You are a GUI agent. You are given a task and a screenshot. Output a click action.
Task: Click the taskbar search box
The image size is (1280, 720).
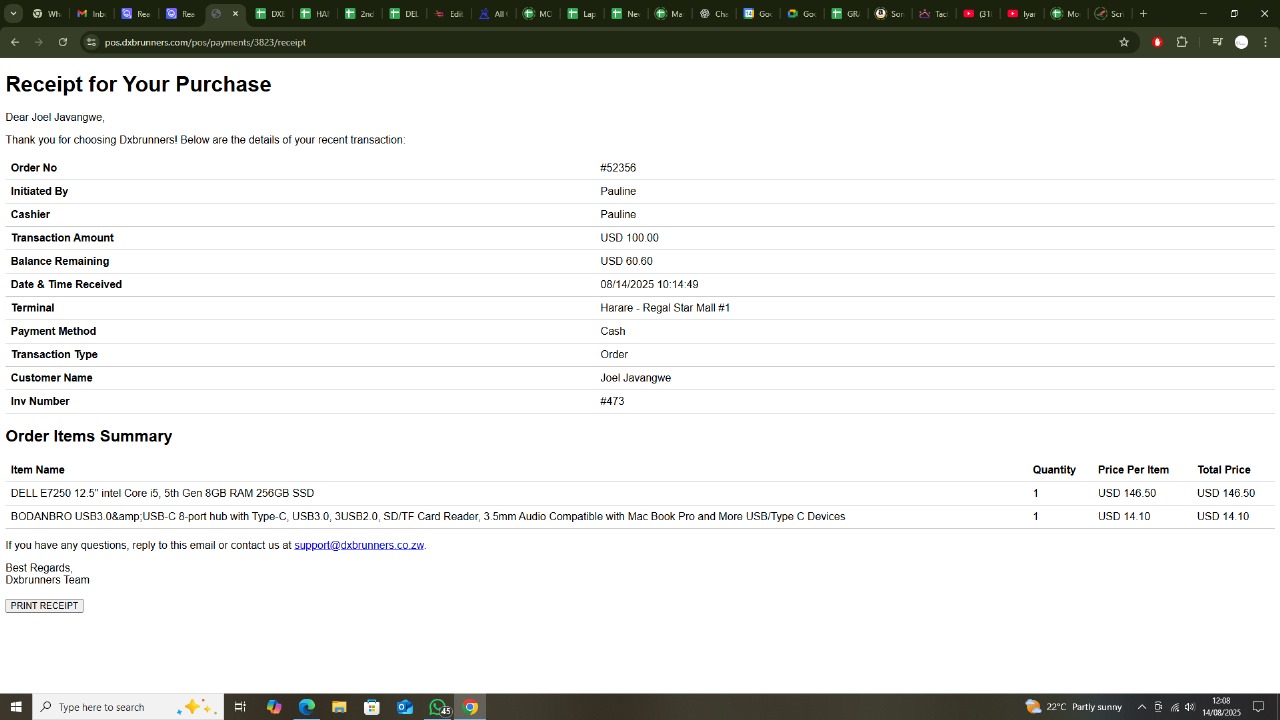[127, 707]
